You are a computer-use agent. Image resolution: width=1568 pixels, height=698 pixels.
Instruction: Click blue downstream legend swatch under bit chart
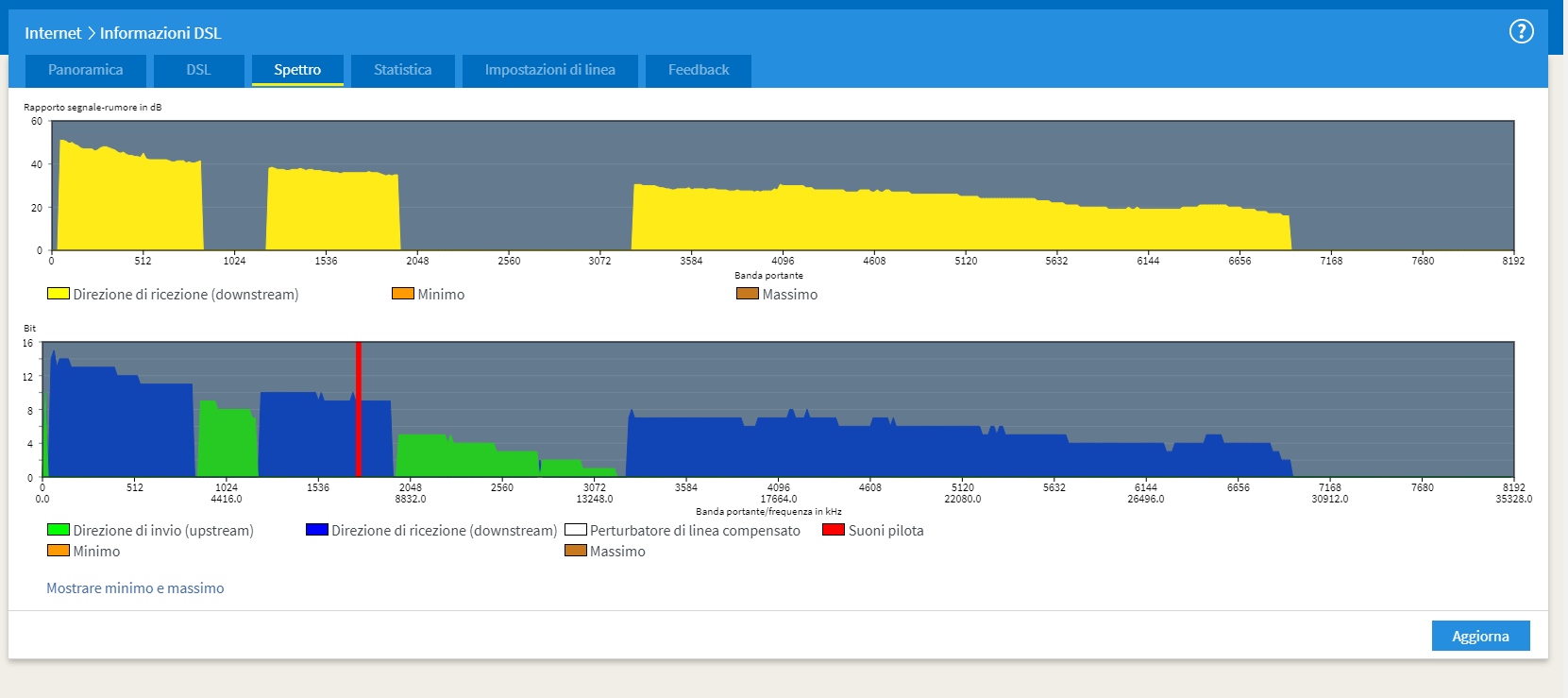point(317,530)
